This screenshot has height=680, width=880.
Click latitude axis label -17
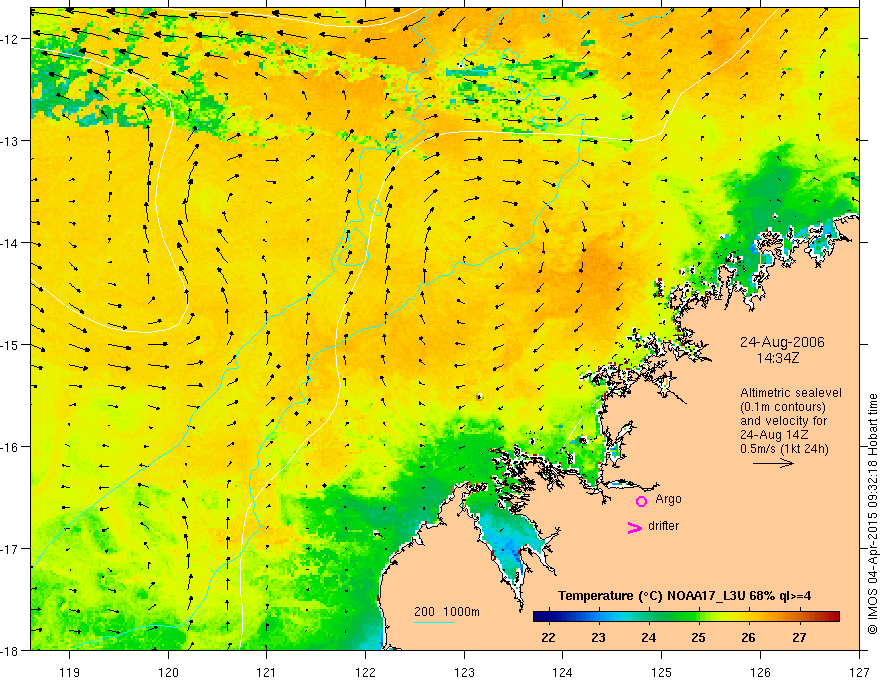(11, 549)
